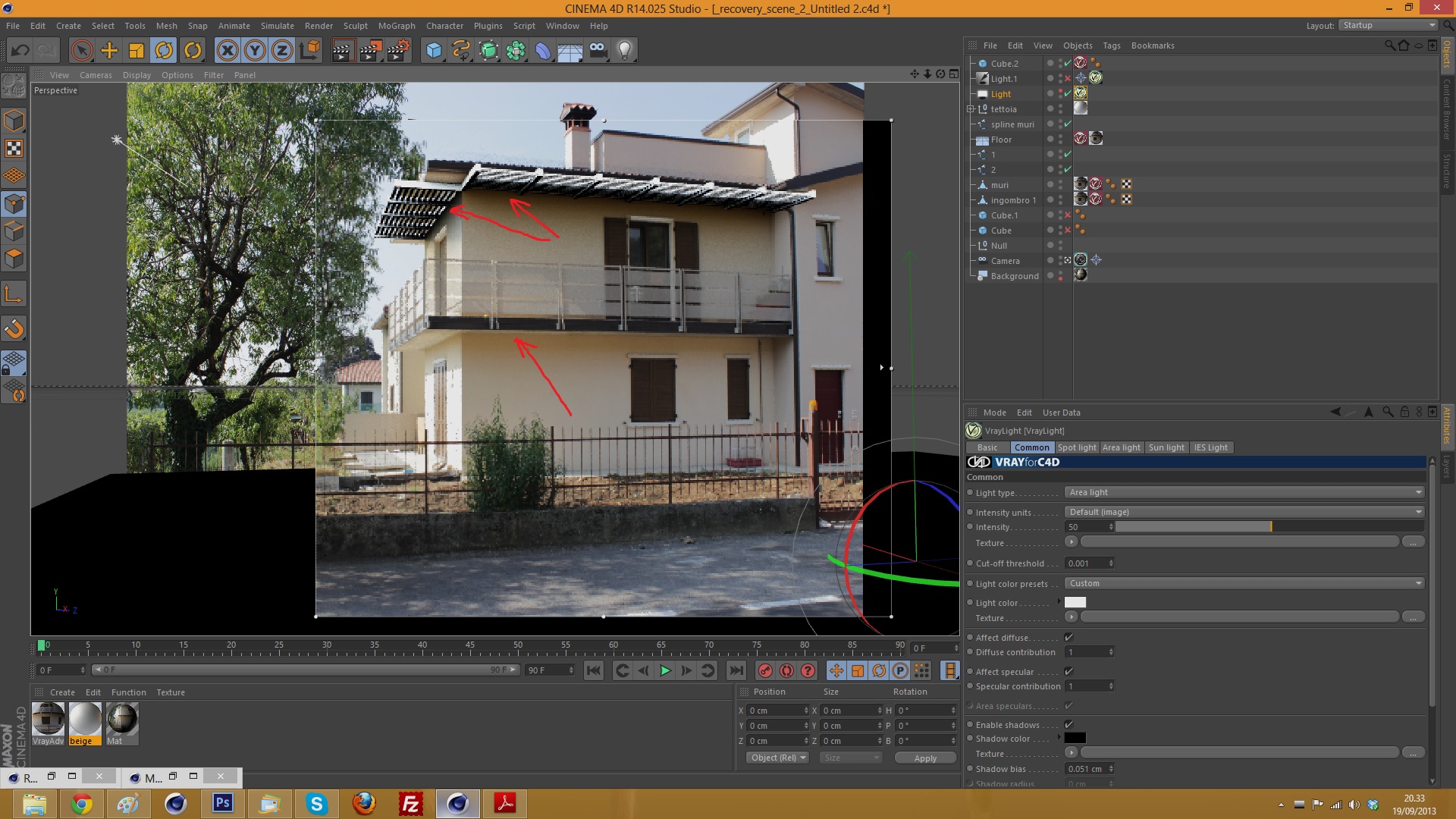The height and width of the screenshot is (819, 1456).
Task: Disable Enable shadows checkbox
Action: pos(1068,725)
